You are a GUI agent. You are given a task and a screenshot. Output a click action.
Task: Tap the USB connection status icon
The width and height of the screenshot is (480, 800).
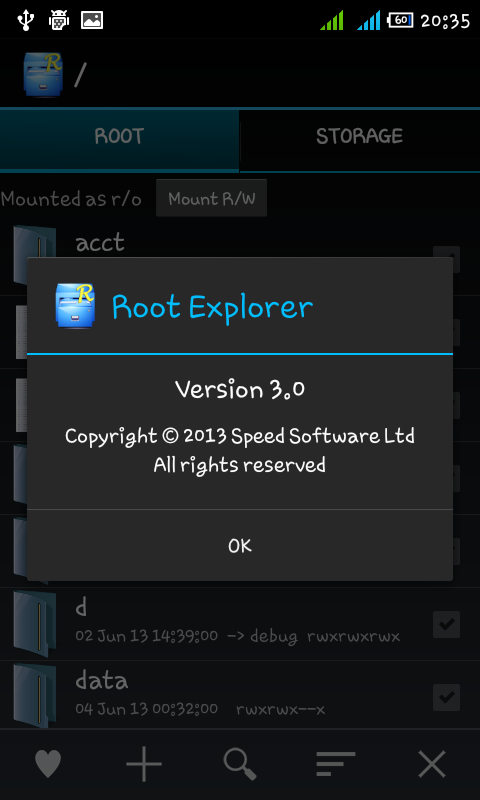[x=25, y=20]
